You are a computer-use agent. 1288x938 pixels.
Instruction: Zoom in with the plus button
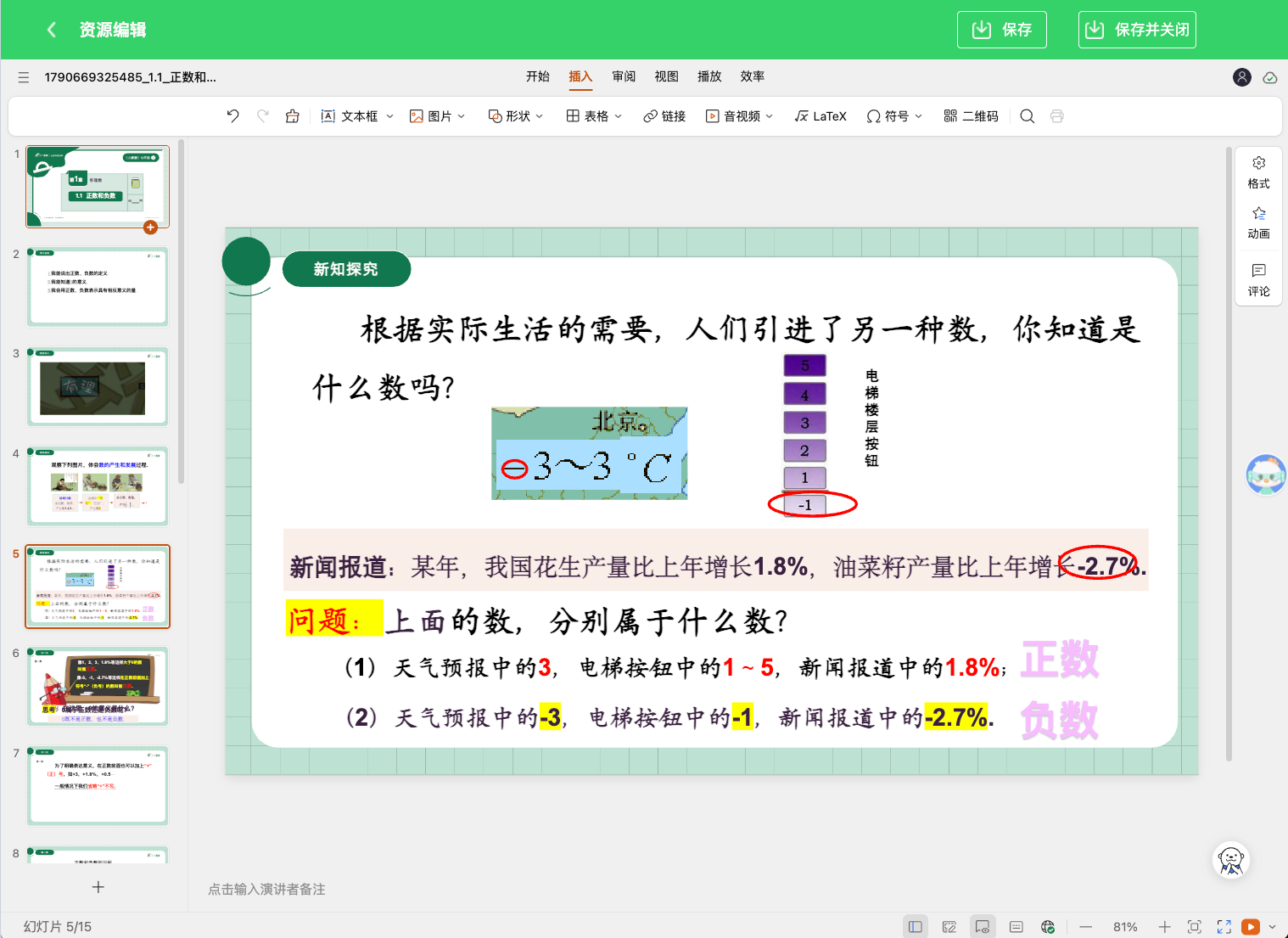pos(1165,927)
